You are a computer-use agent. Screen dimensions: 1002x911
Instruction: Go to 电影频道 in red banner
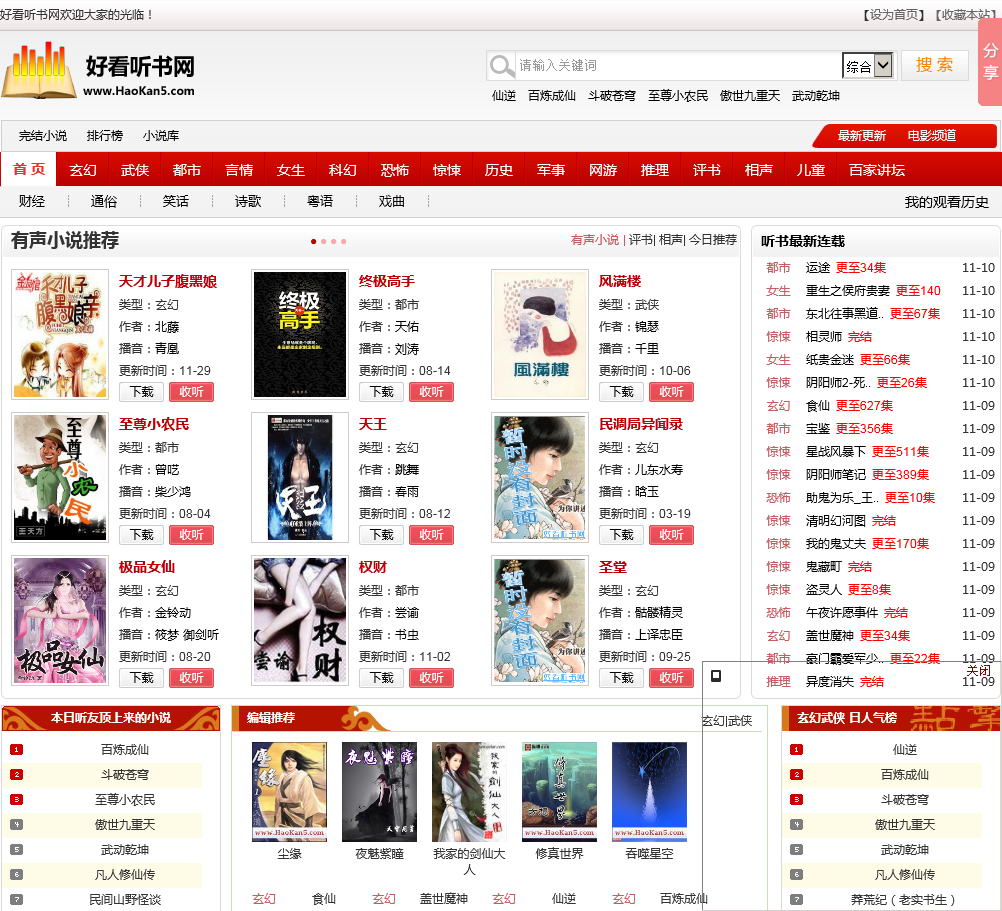(932, 135)
